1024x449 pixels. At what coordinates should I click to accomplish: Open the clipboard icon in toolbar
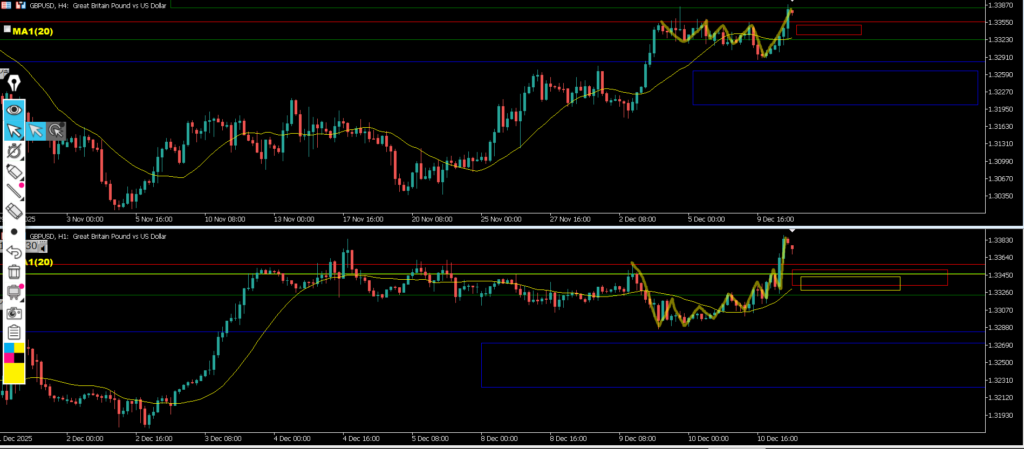click(x=14, y=332)
